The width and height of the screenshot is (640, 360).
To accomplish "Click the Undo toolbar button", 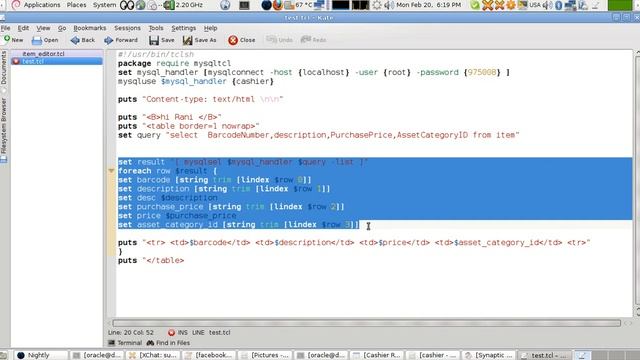I will pyautogui.click(x=280, y=40).
